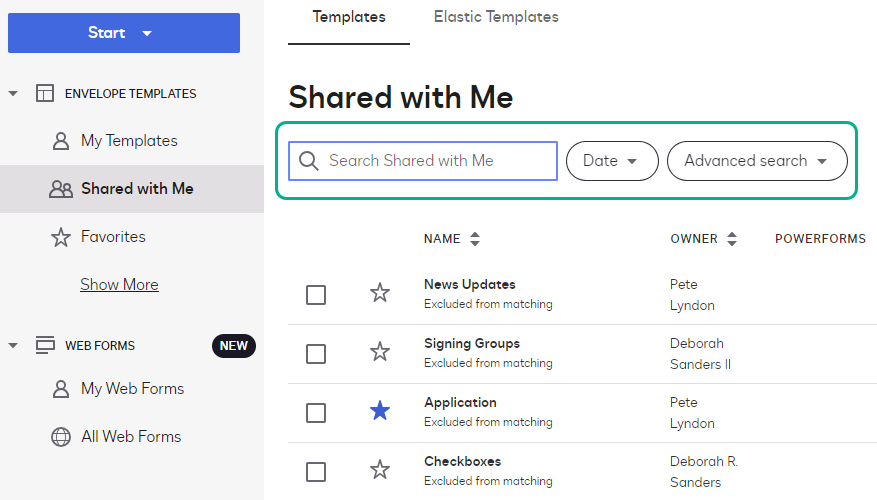Star the News Updates template
The width and height of the screenshot is (877, 500).
tap(380, 293)
